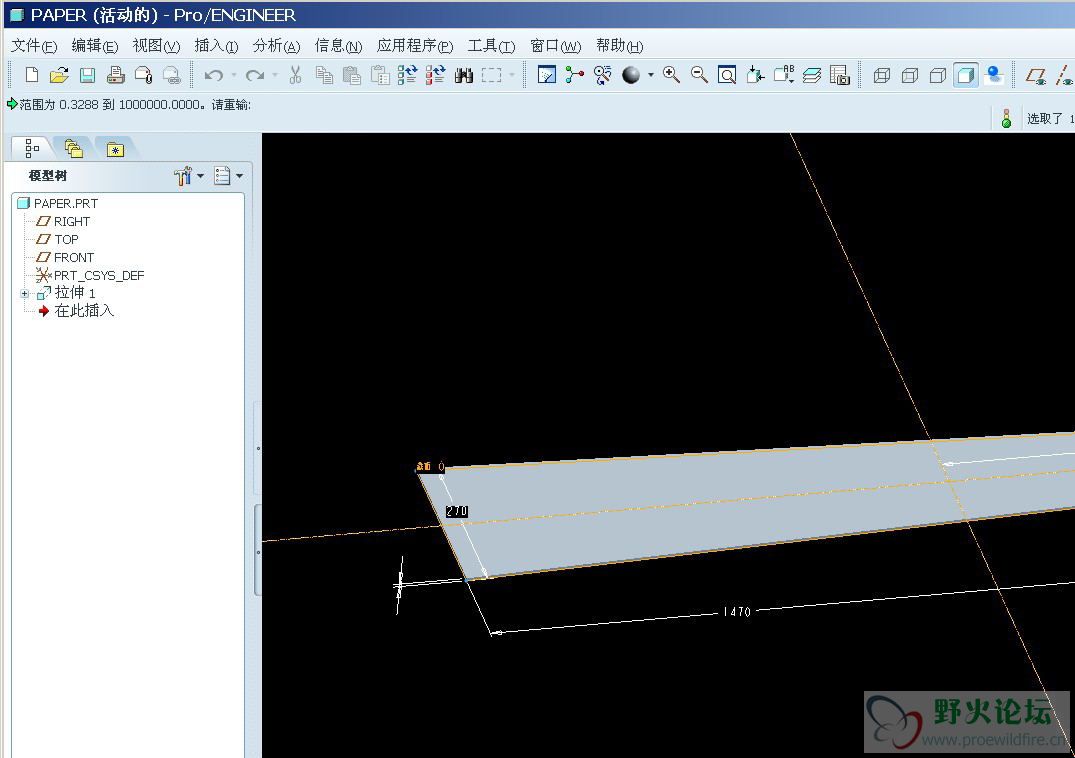
Task: Open the model tree Show dropdown
Action: (x=189, y=176)
